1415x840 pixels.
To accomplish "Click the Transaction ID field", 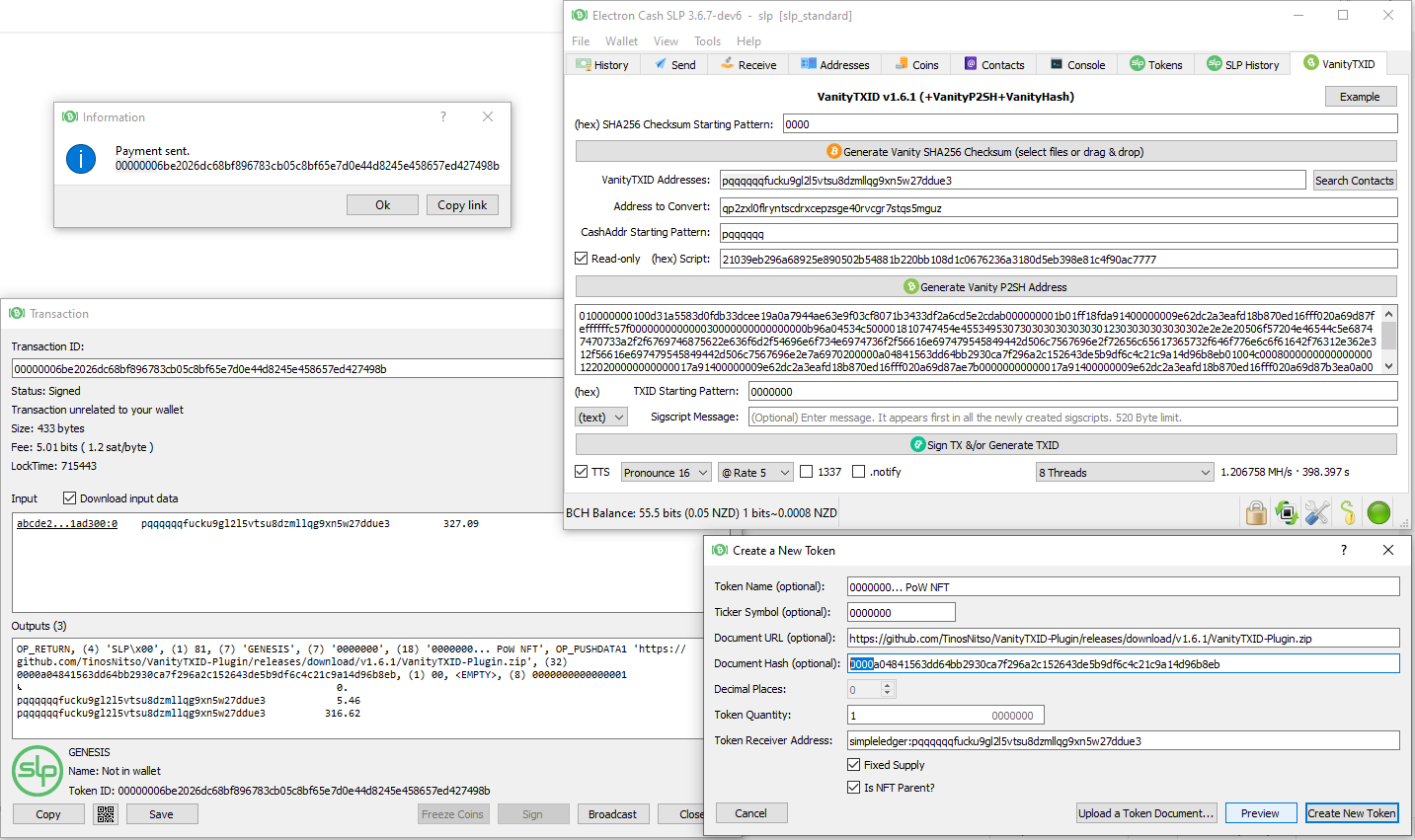I will coord(287,368).
